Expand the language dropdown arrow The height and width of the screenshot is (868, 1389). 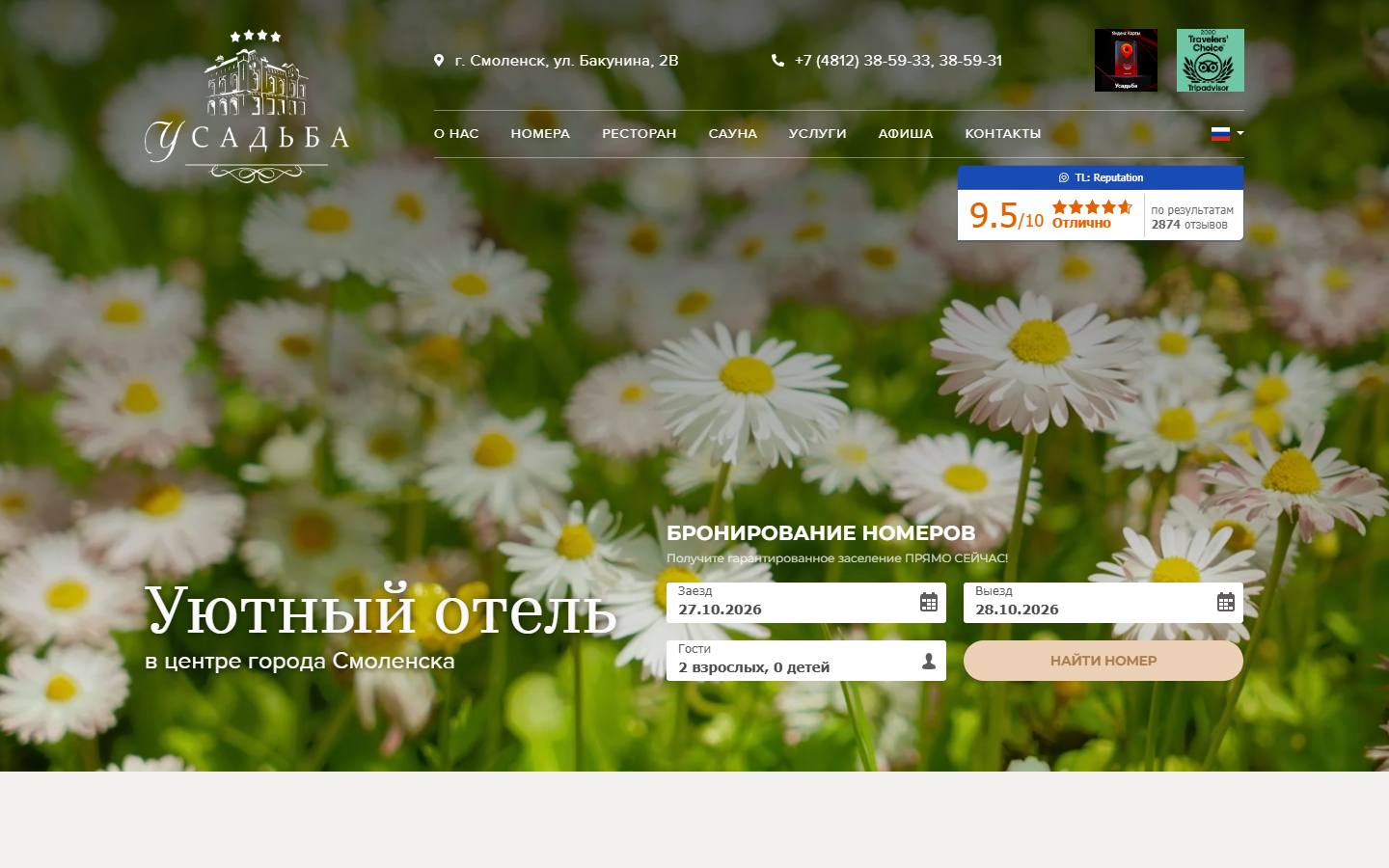coord(1240,134)
